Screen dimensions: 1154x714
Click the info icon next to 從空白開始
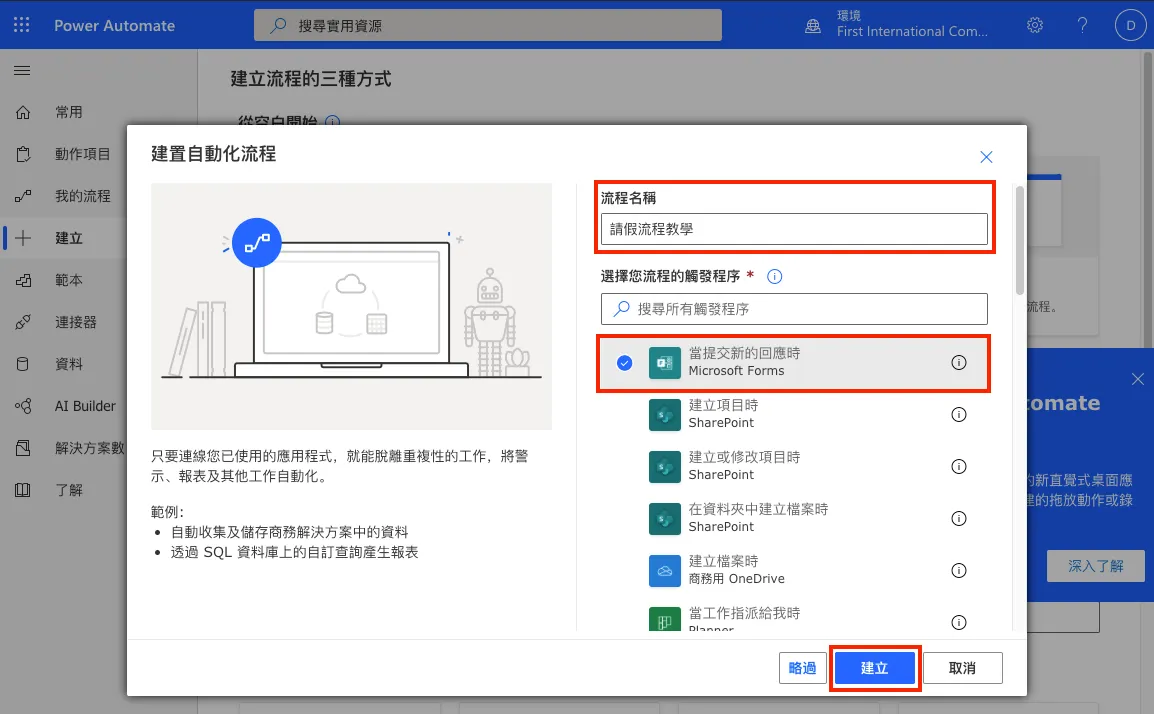coord(333,121)
